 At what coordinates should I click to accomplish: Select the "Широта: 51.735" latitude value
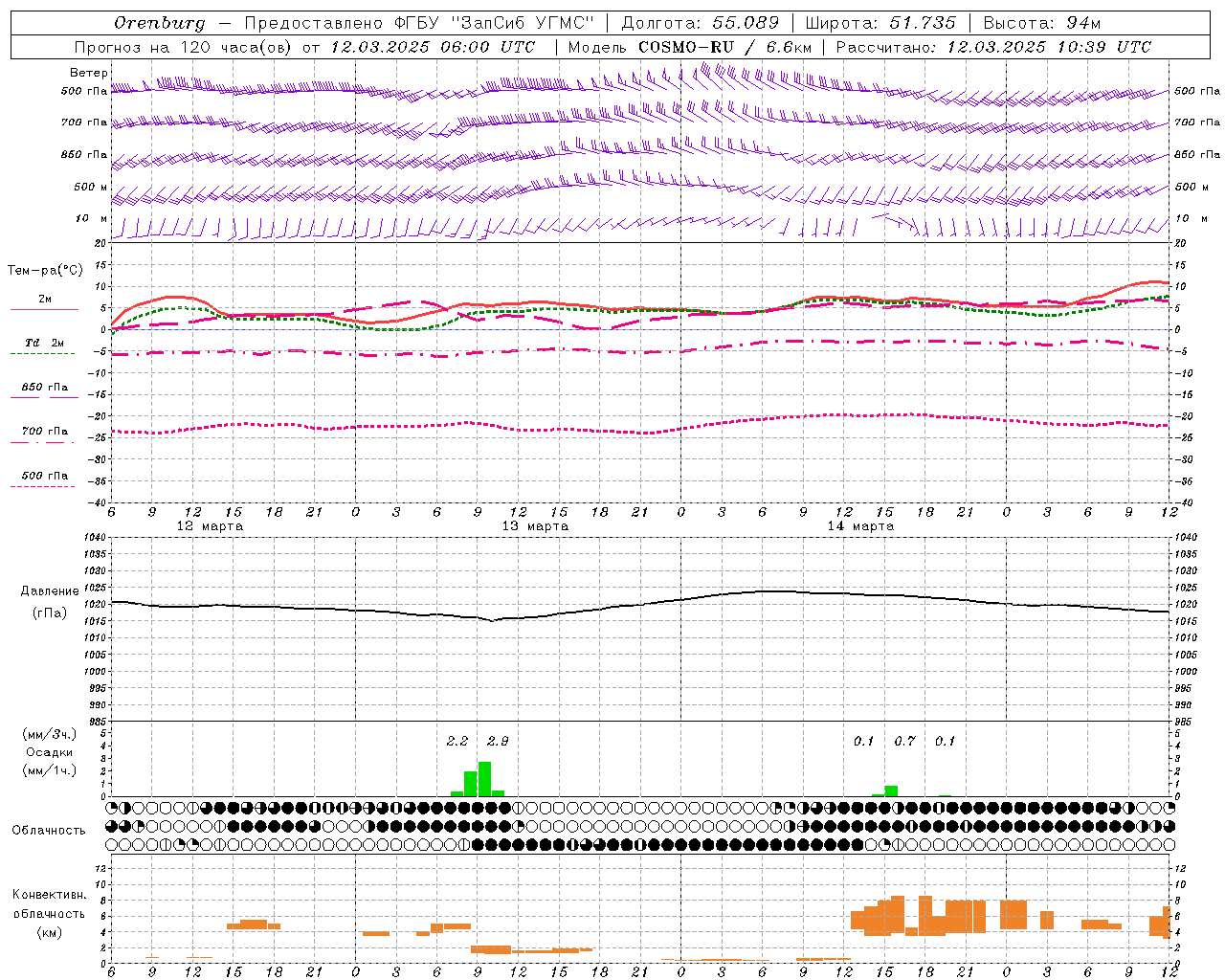coord(880,23)
